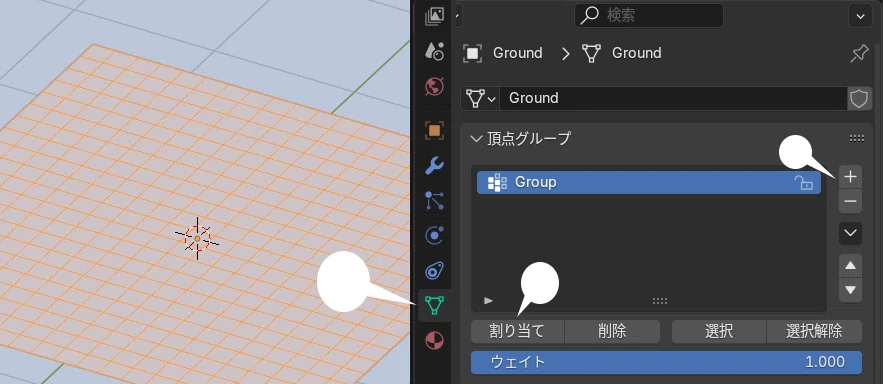Click the 3D cursor in viewport
The width and height of the screenshot is (883, 384).
coord(197,239)
